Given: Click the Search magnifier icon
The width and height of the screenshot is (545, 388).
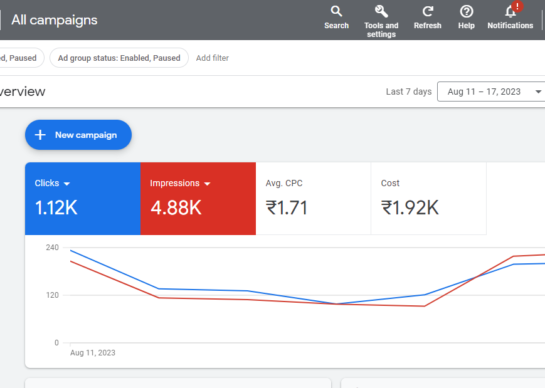Looking at the screenshot, I should point(336,11).
